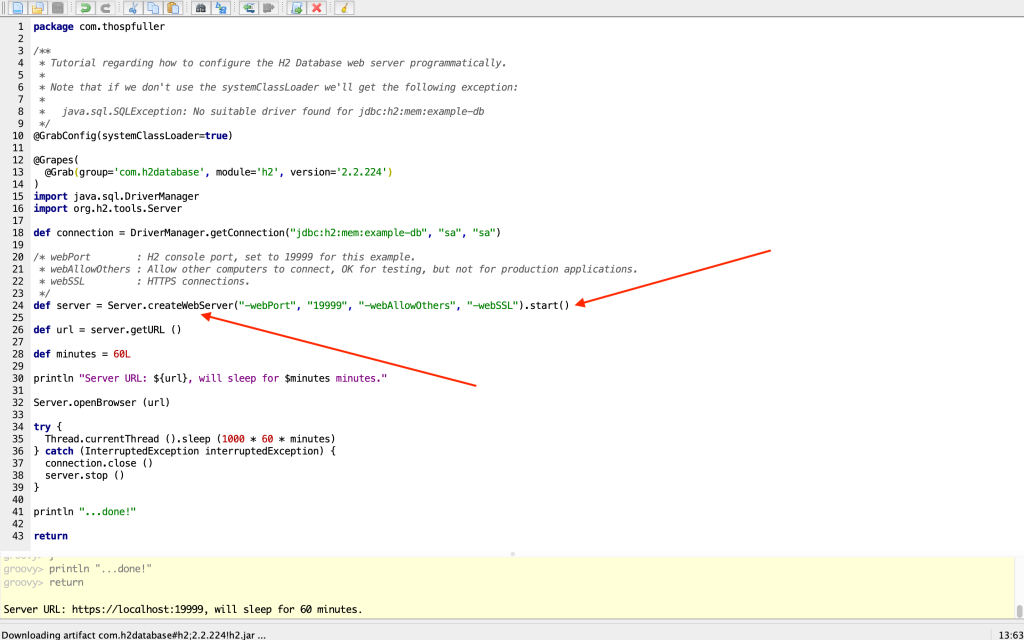
Task: Click "jdbc:h2:mem:example-db" string on line 18
Action: click(357, 232)
